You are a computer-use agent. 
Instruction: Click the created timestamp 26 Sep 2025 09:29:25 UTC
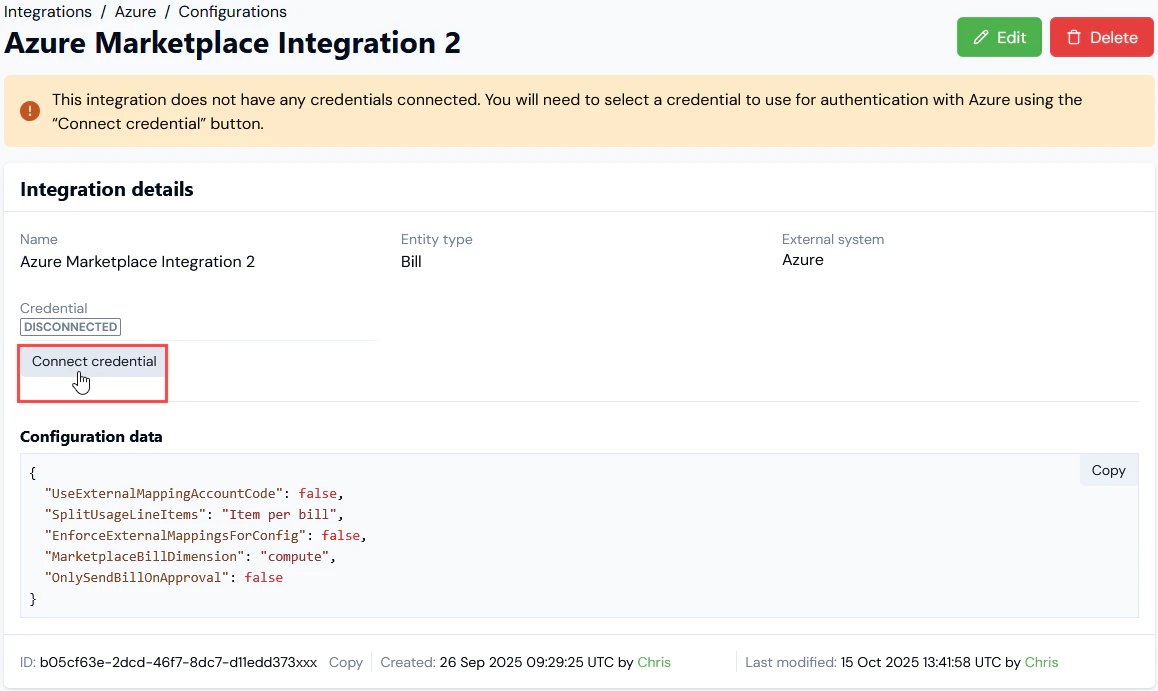point(527,662)
